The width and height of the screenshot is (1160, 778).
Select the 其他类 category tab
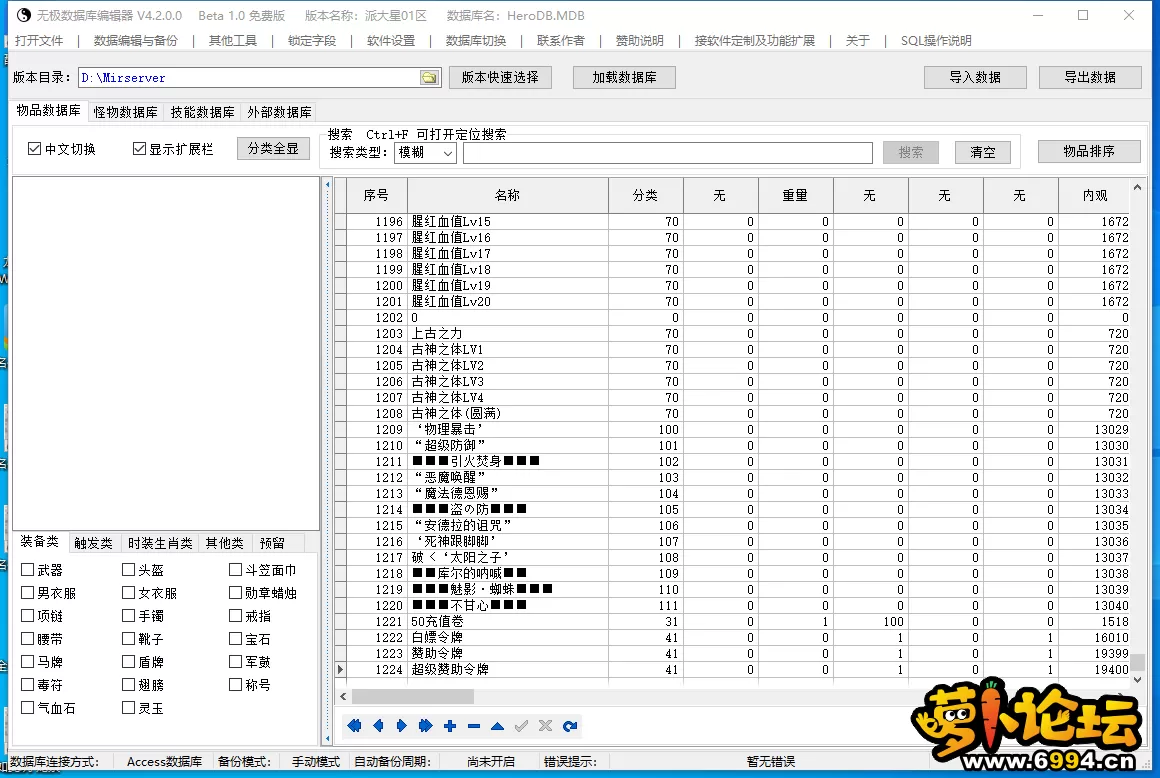coord(225,544)
